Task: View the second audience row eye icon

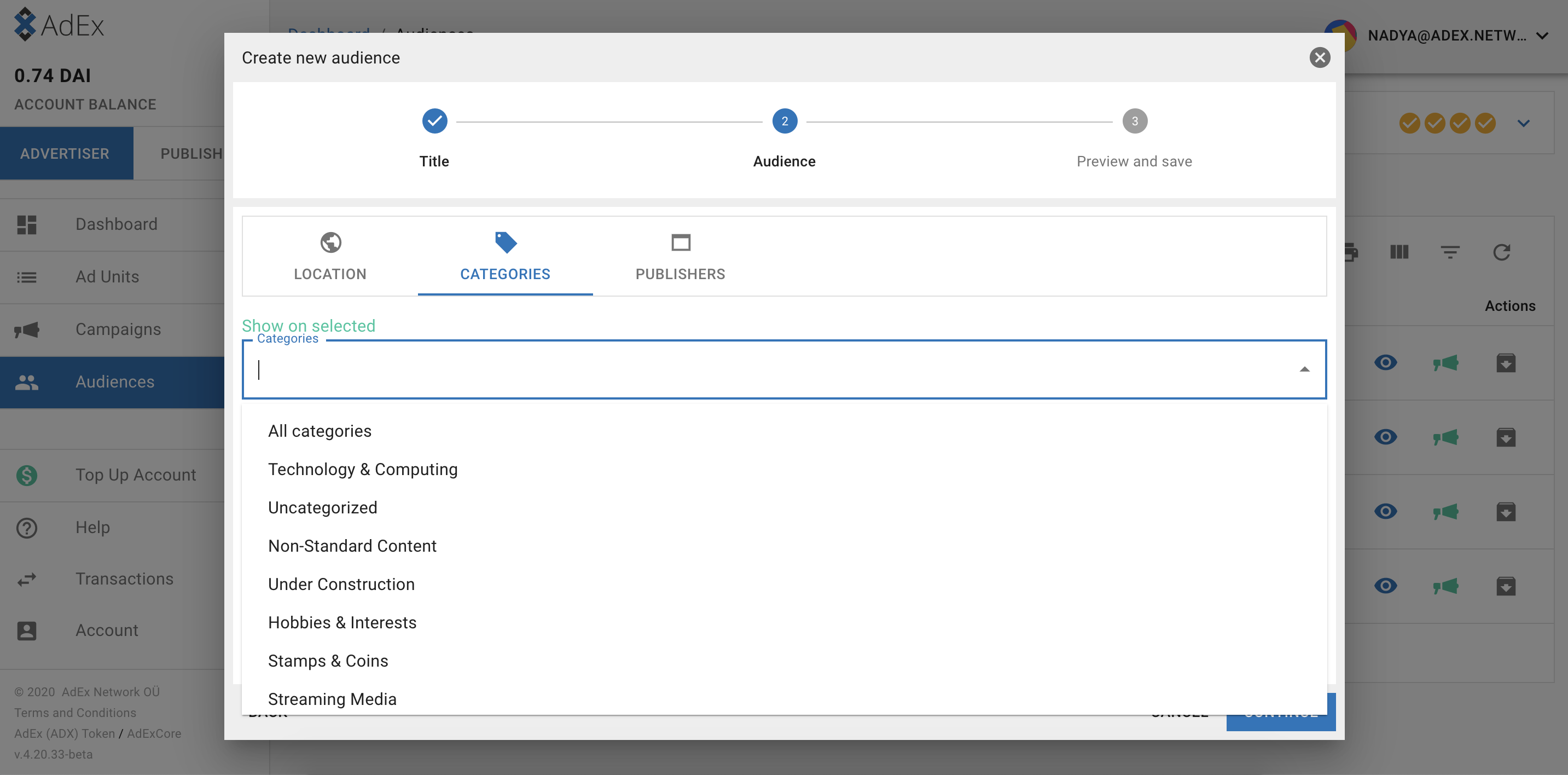Action: [1385, 437]
